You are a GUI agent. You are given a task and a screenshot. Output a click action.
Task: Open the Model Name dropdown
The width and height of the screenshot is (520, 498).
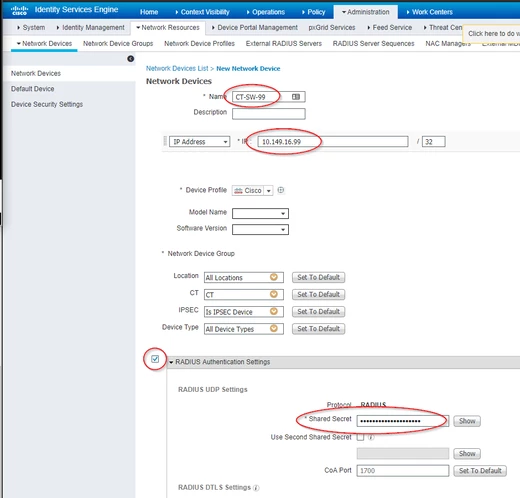[x=260, y=213]
